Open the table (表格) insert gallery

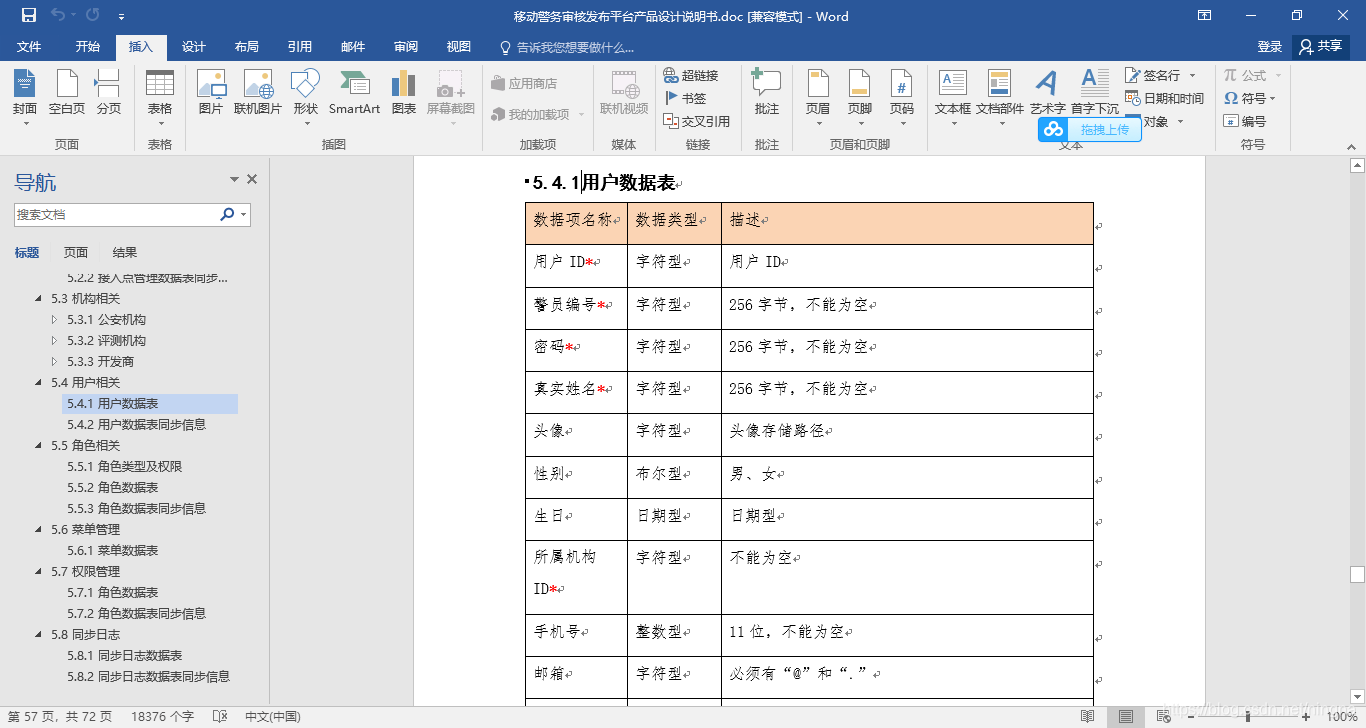click(x=160, y=98)
